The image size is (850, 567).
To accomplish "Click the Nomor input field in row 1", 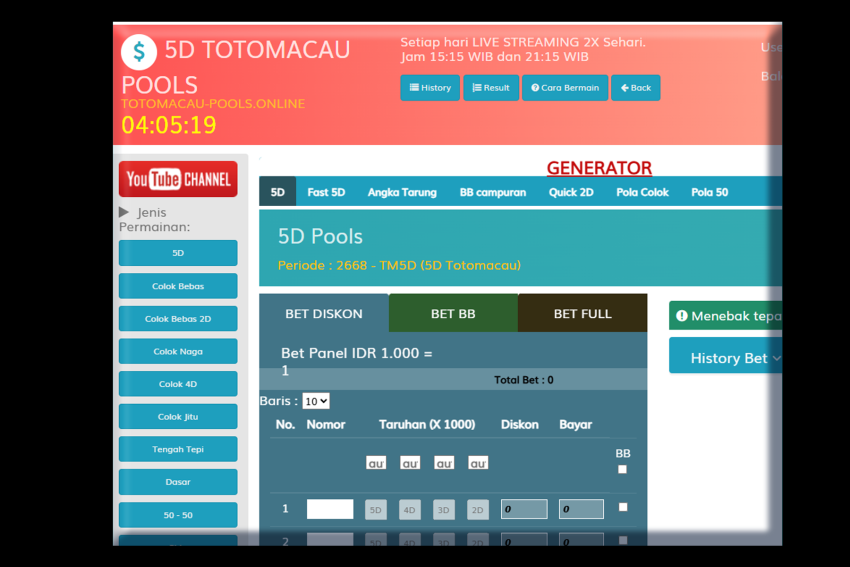I will (330, 509).
